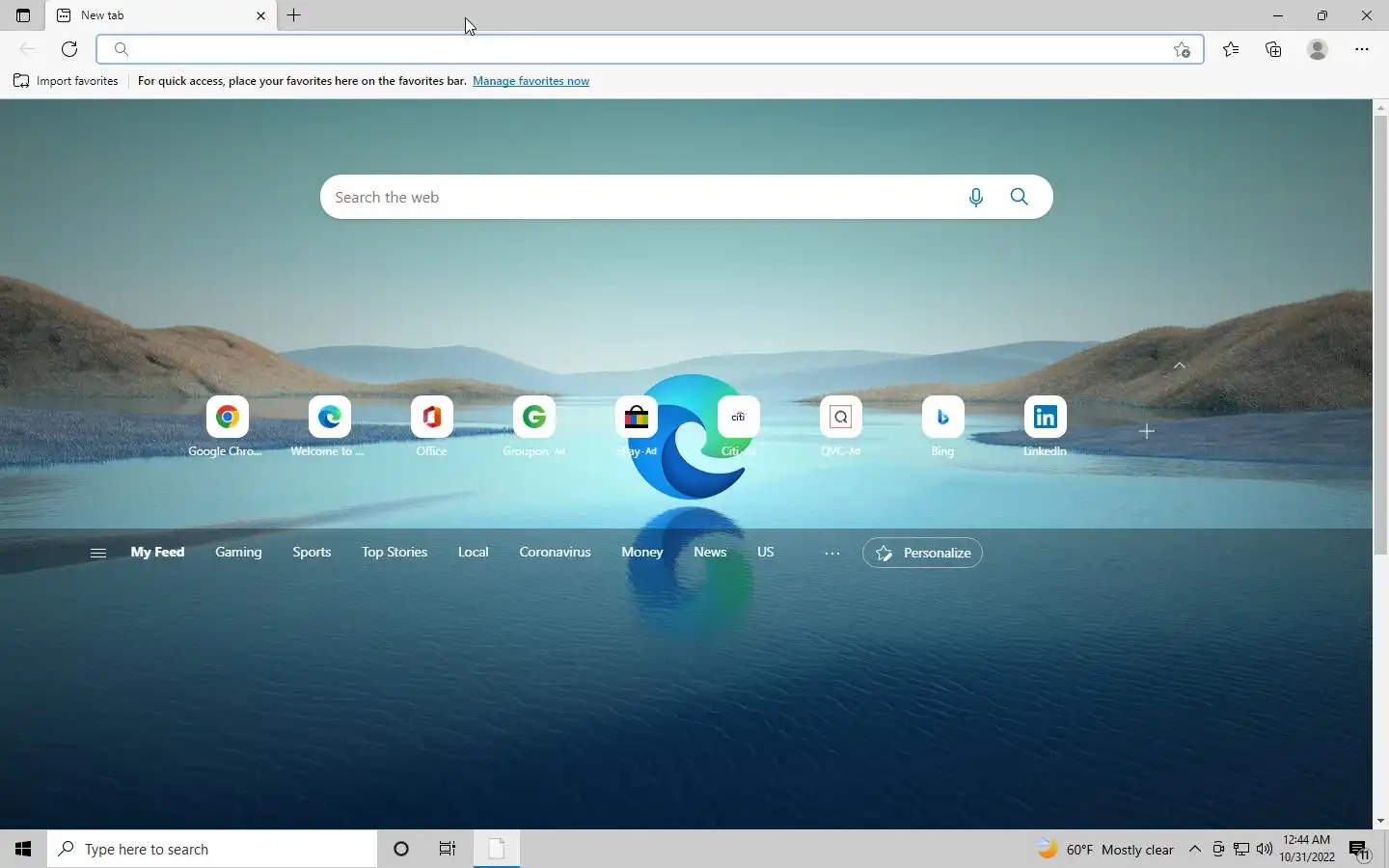Click the web search magnifier icon
This screenshot has width=1389, height=868.
(1020, 197)
